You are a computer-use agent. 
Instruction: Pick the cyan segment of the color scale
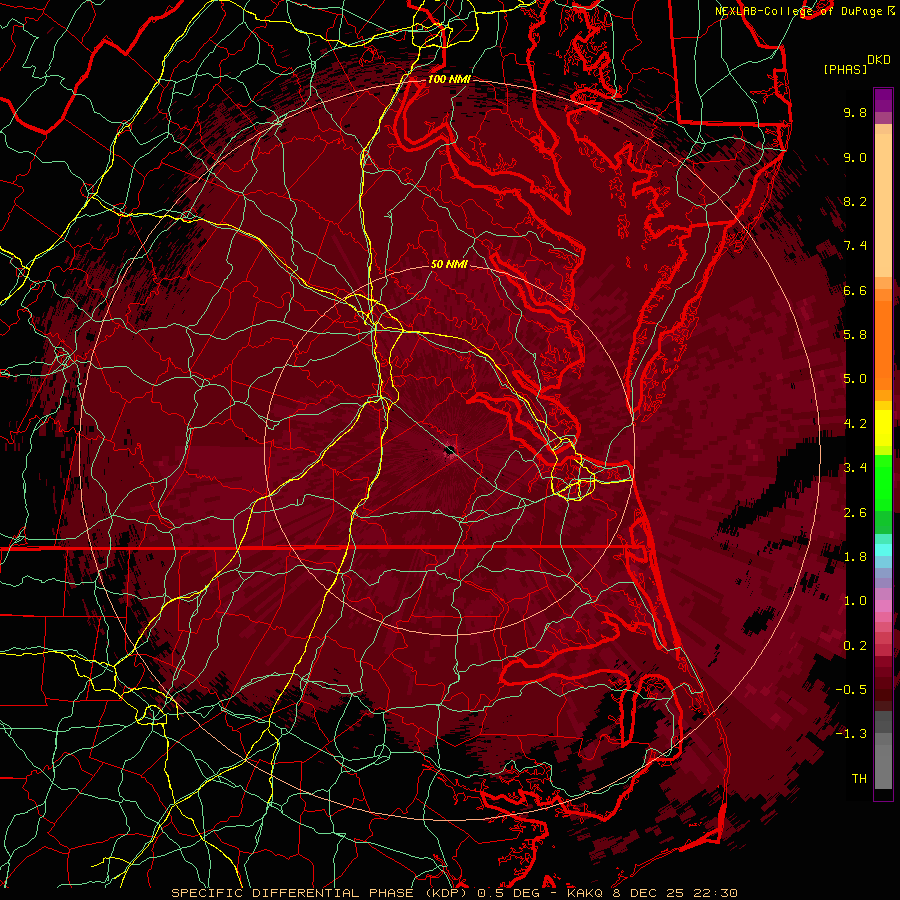tap(883, 550)
